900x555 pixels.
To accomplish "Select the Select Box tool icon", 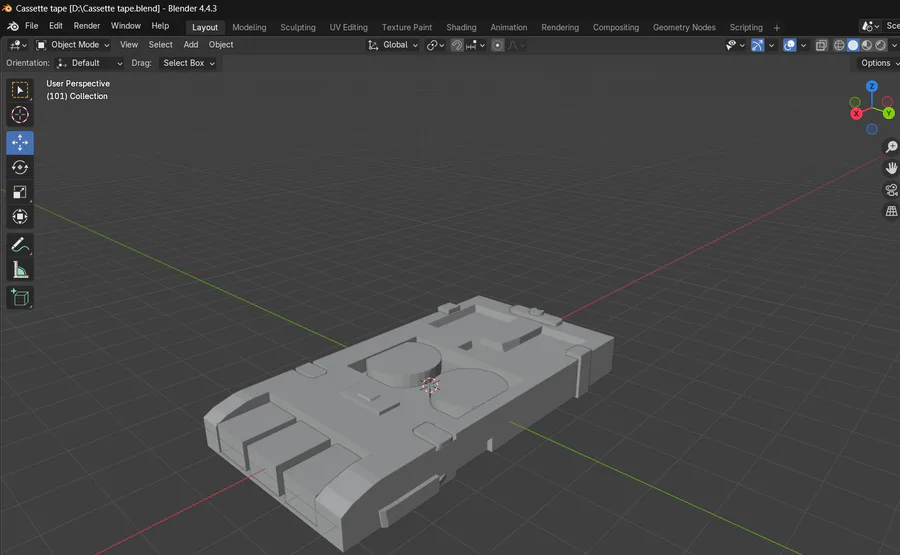I will pyautogui.click(x=20, y=90).
